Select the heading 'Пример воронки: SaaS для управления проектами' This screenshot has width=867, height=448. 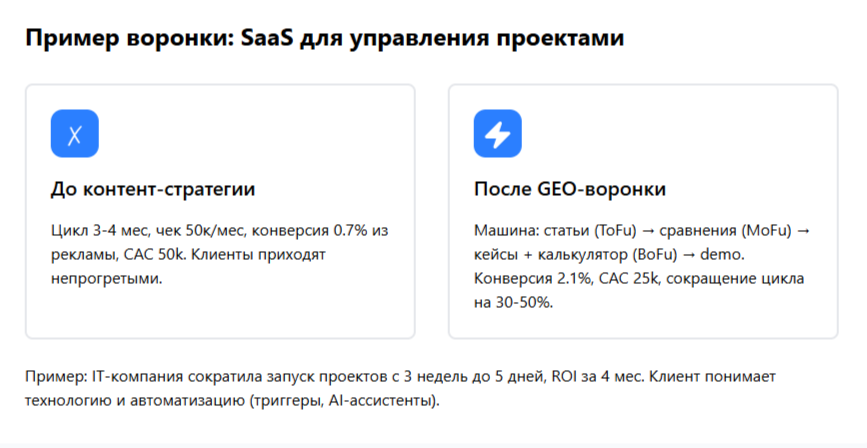[x=325, y=38]
